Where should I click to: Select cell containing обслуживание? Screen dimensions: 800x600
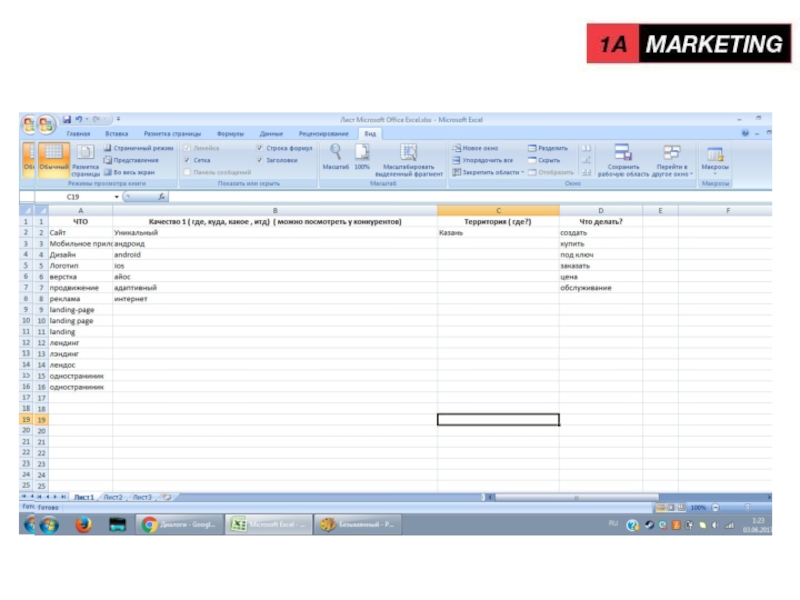(601, 288)
